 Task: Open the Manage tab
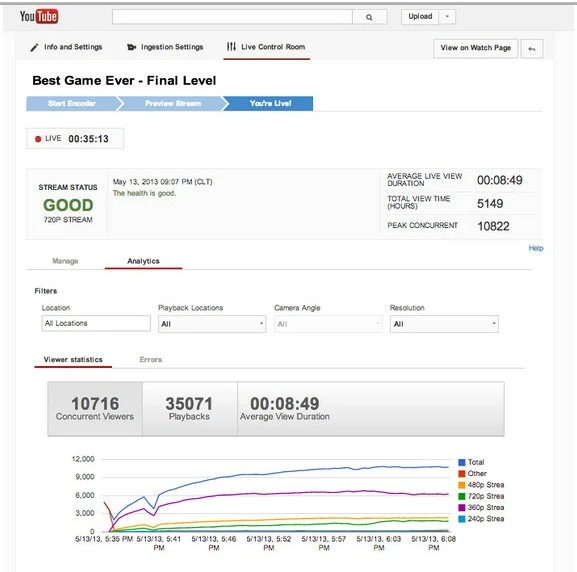click(x=65, y=261)
